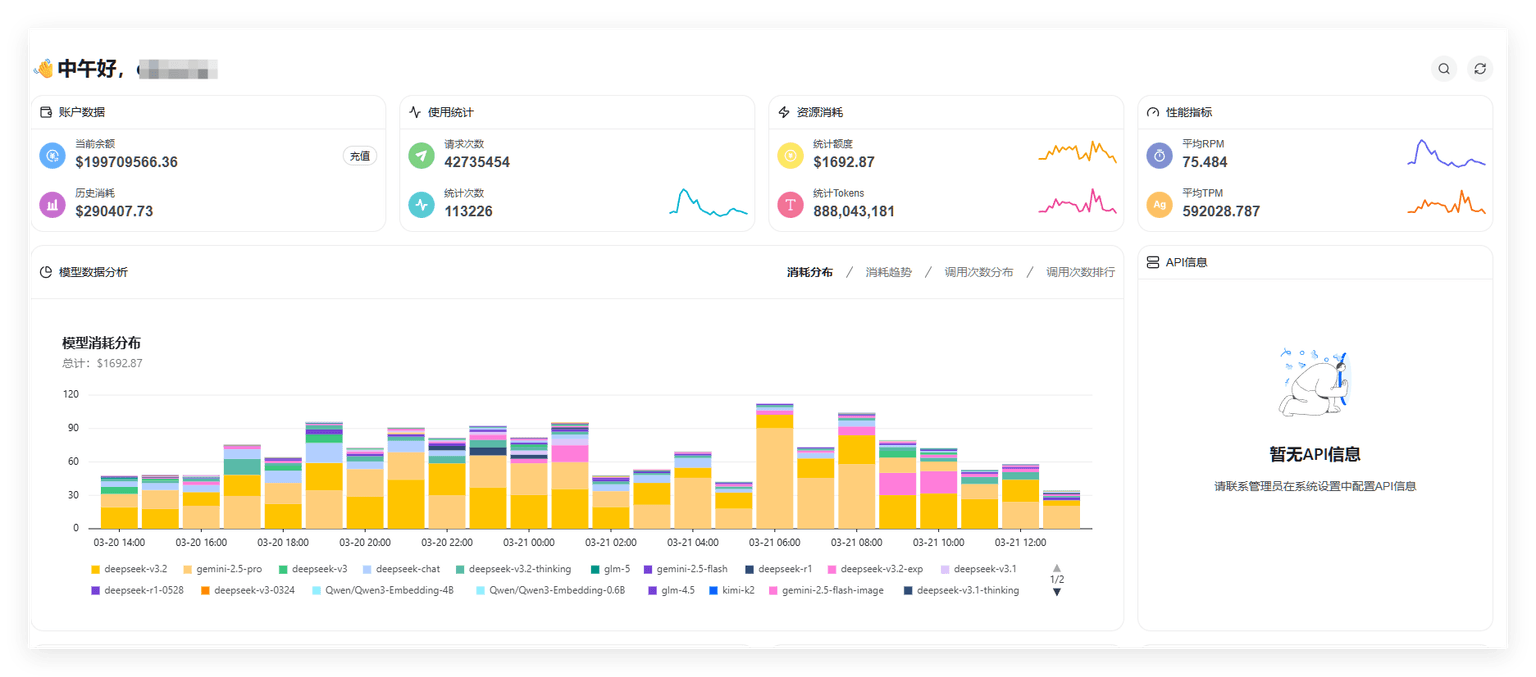Click the blue current balance icon
Screen dimensions: 1536x677
click(52, 155)
